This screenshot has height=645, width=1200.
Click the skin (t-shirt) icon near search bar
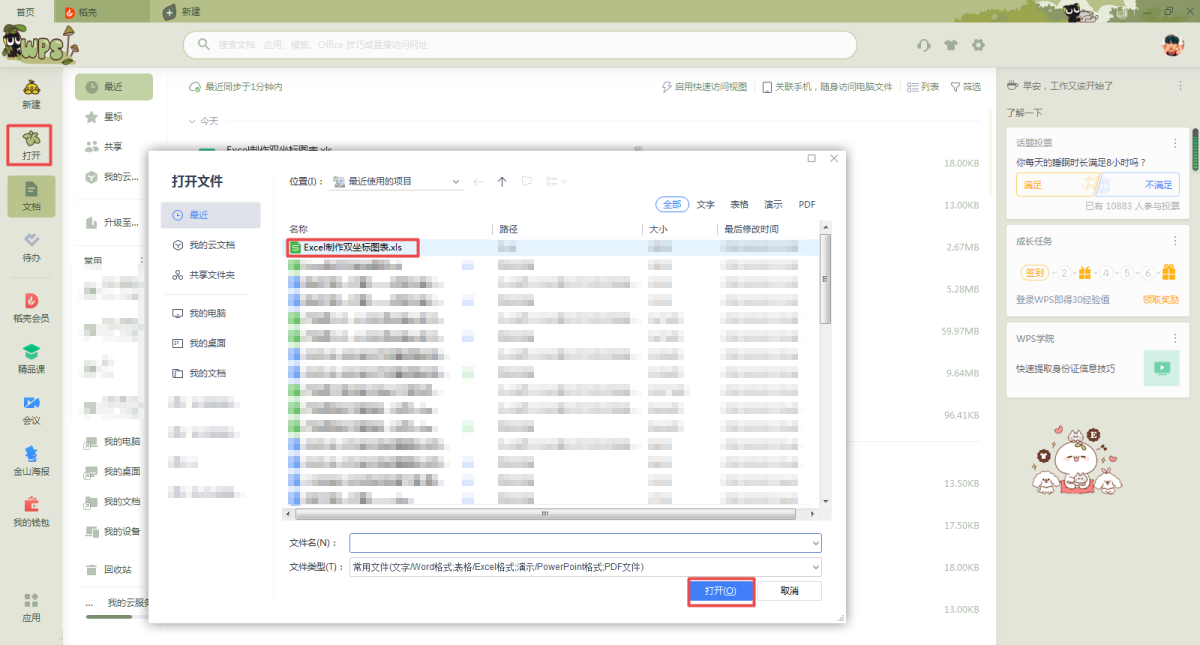click(x=951, y=45)
